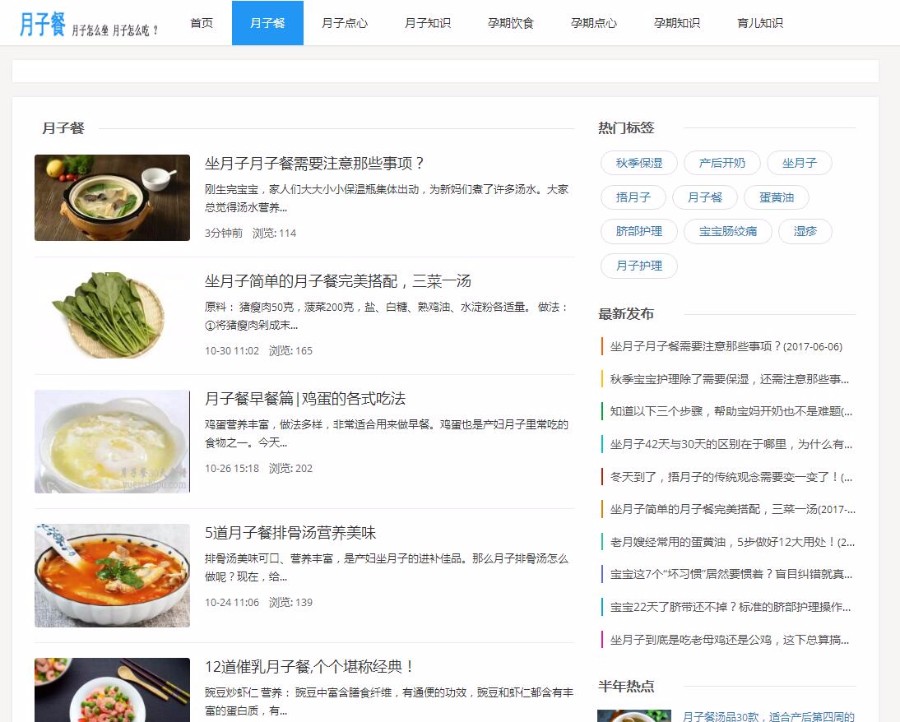The image size is (900, 722).
Task: Click the egg soup bowl thumbnail
Action: coord(112,441)
